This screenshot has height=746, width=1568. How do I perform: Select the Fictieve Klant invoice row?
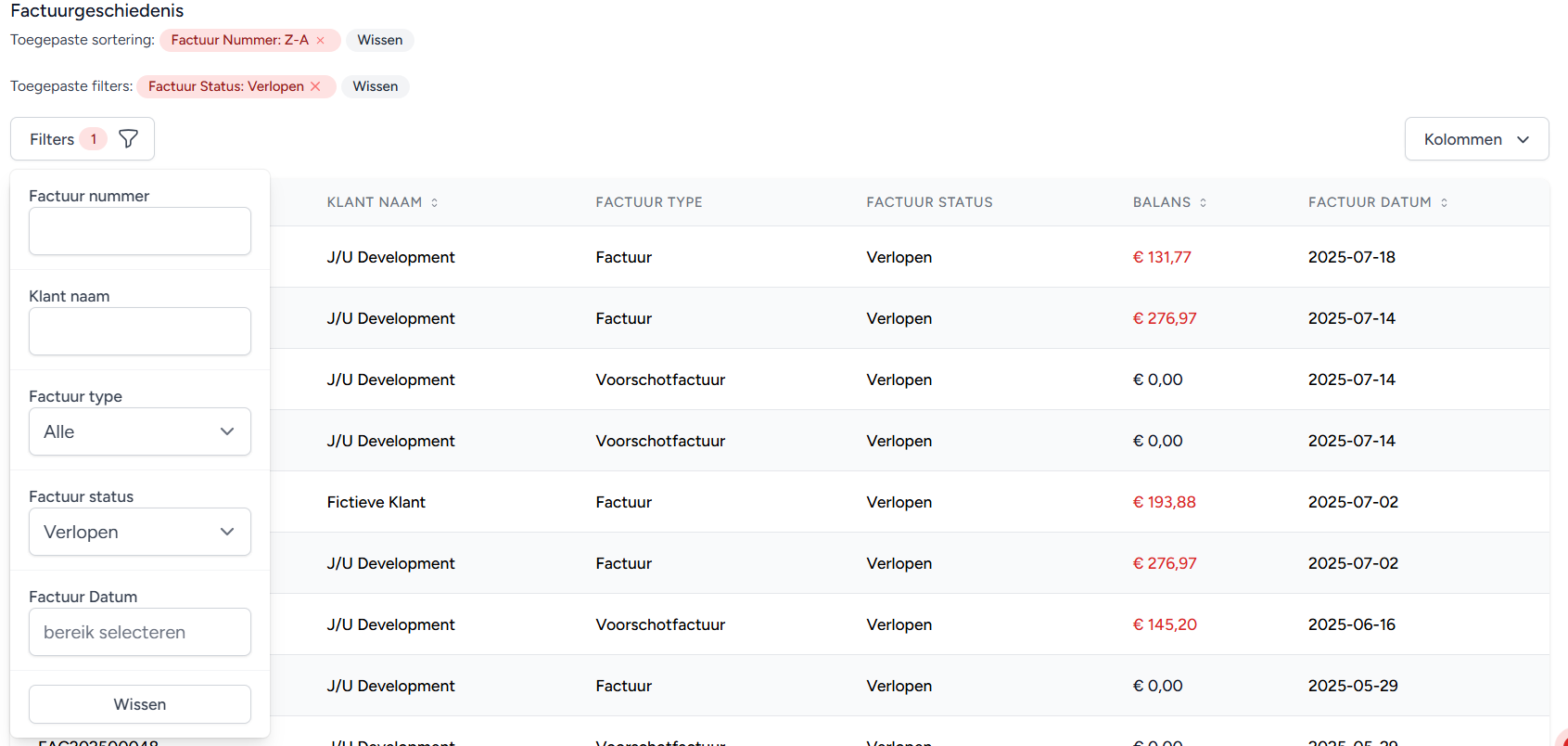tap(376, 502)
